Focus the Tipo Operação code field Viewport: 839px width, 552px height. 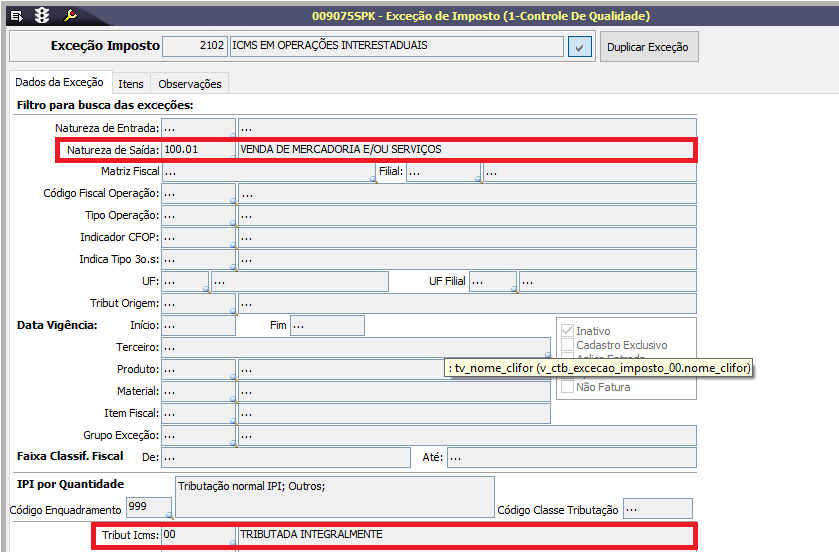(x=198, y=216)
